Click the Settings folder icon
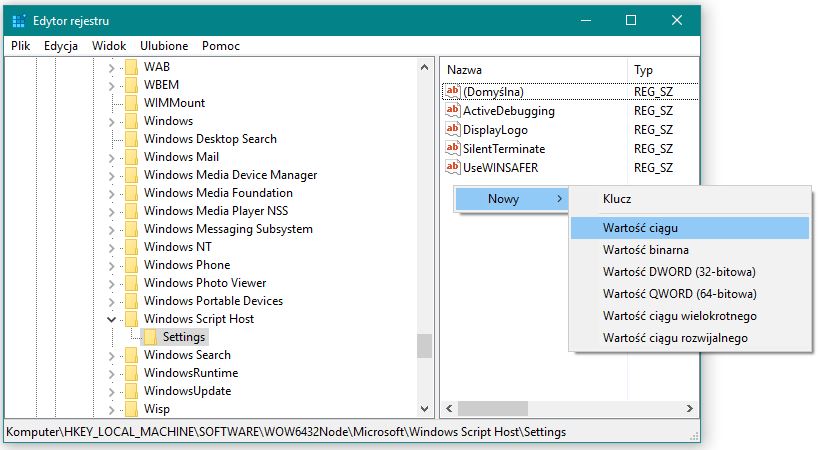Viewport: 818px width, 450px height. coord(150,337)
